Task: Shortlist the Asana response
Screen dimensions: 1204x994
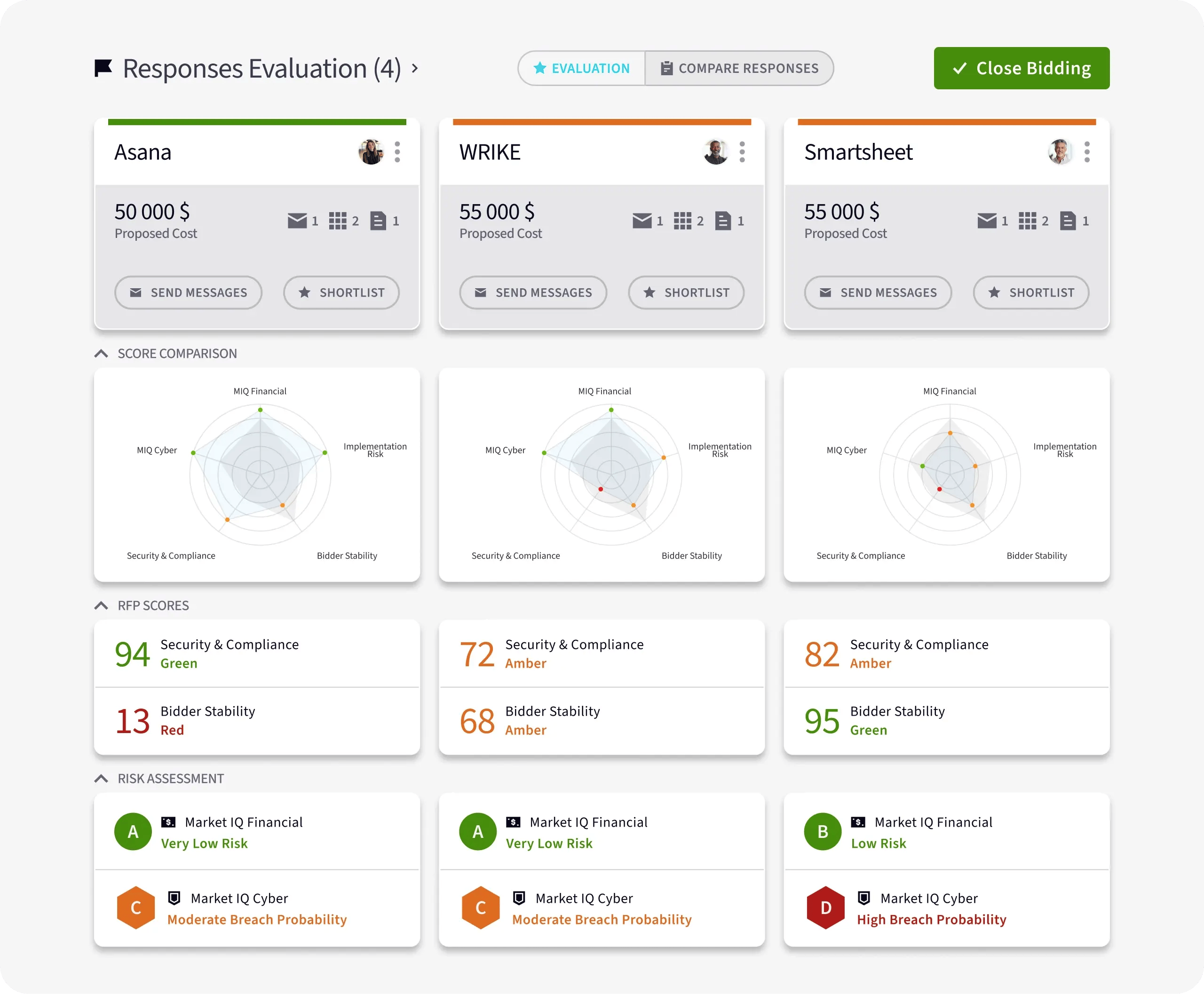Action: point(341,292)
